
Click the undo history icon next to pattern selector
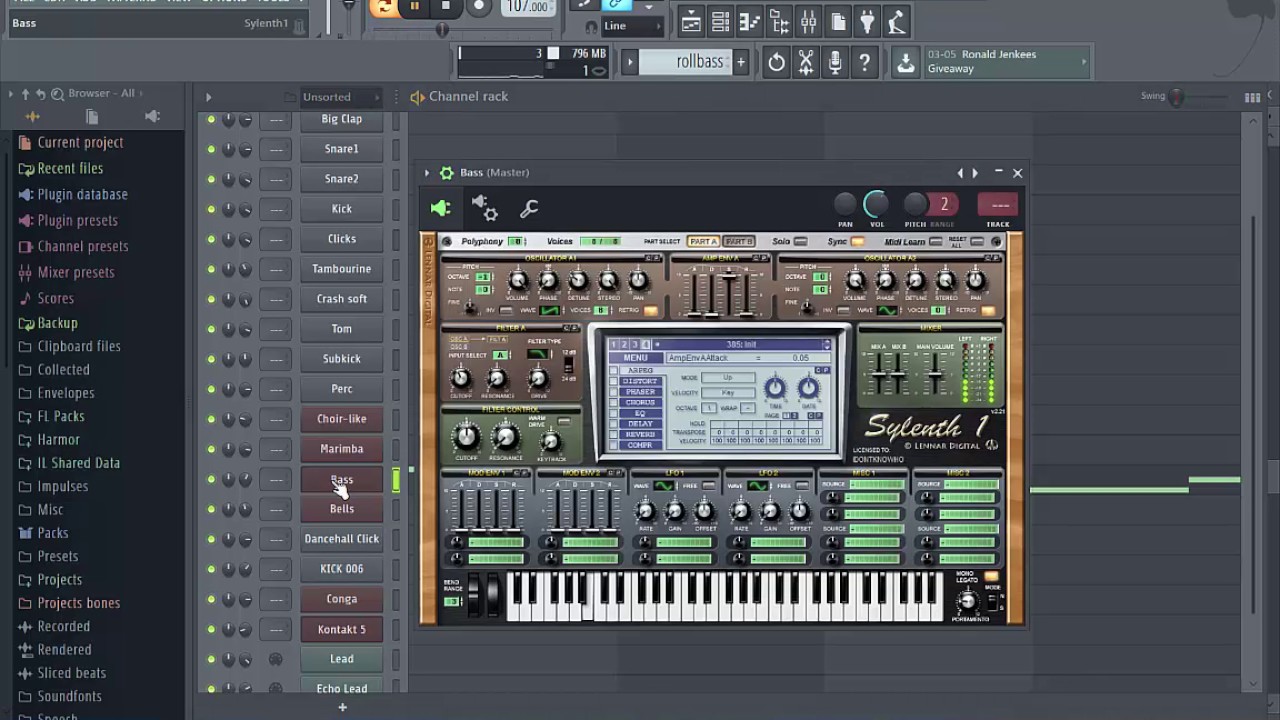[776, 62]
